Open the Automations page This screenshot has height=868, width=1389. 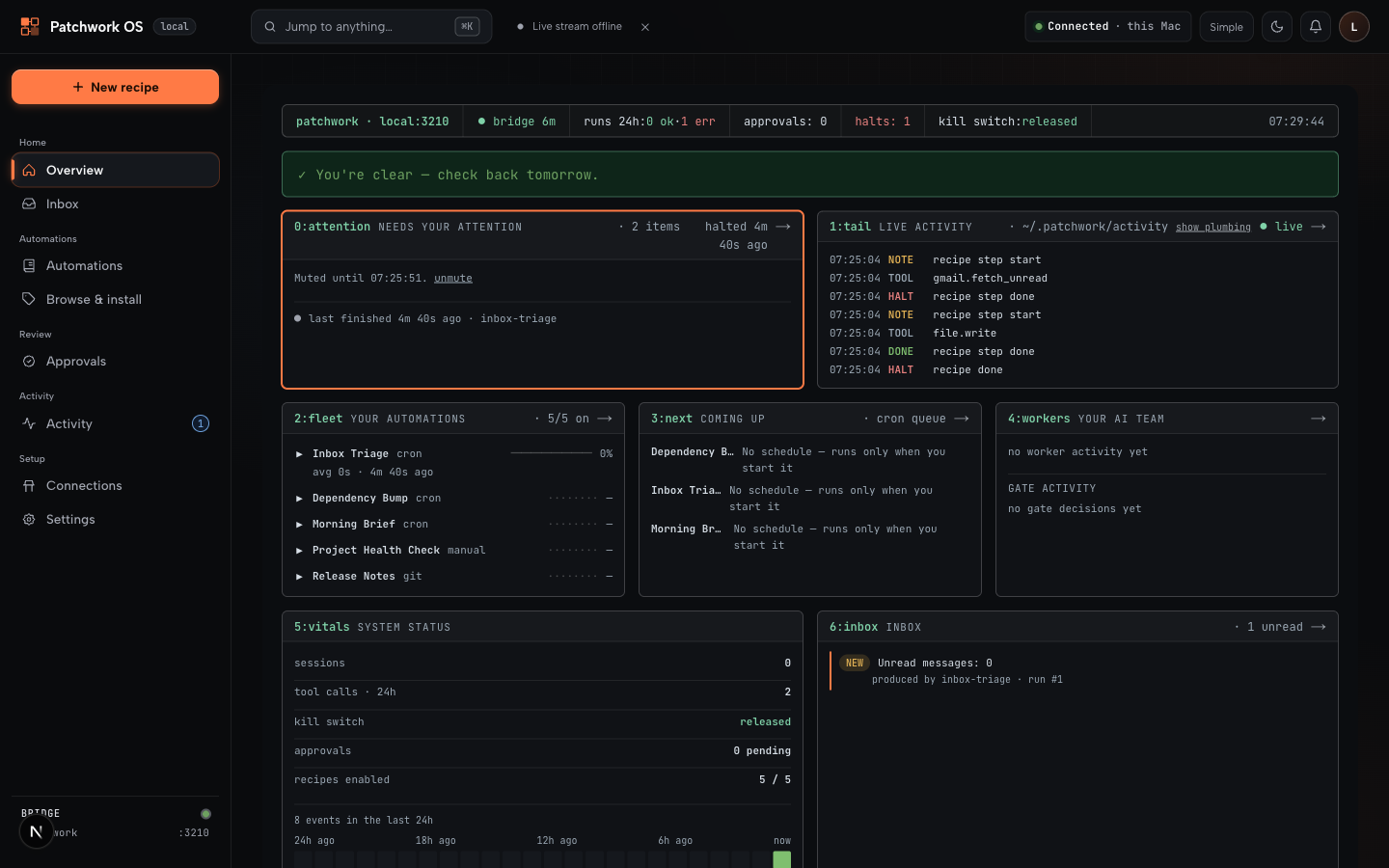115,265
